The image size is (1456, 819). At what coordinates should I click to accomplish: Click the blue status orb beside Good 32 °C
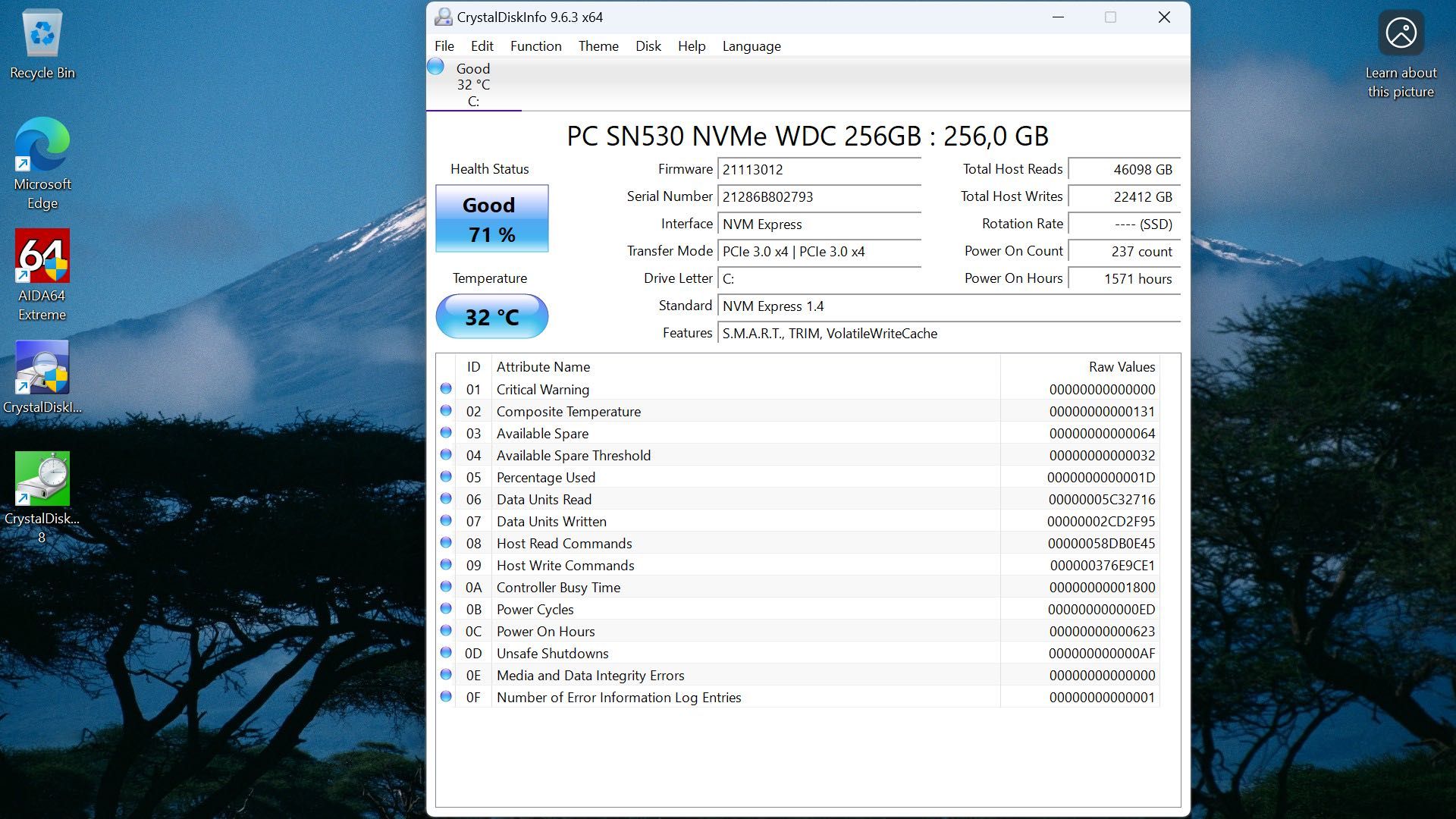tap(436, 67)
